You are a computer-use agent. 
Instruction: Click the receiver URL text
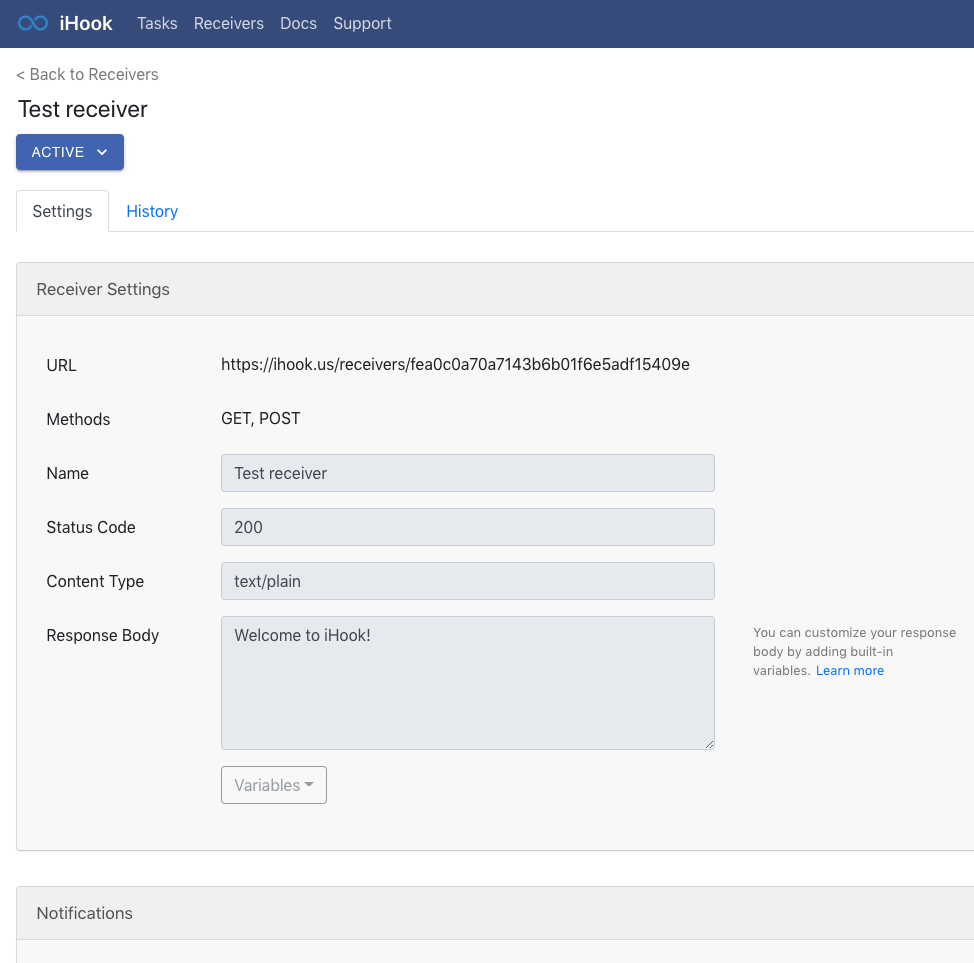455,365
